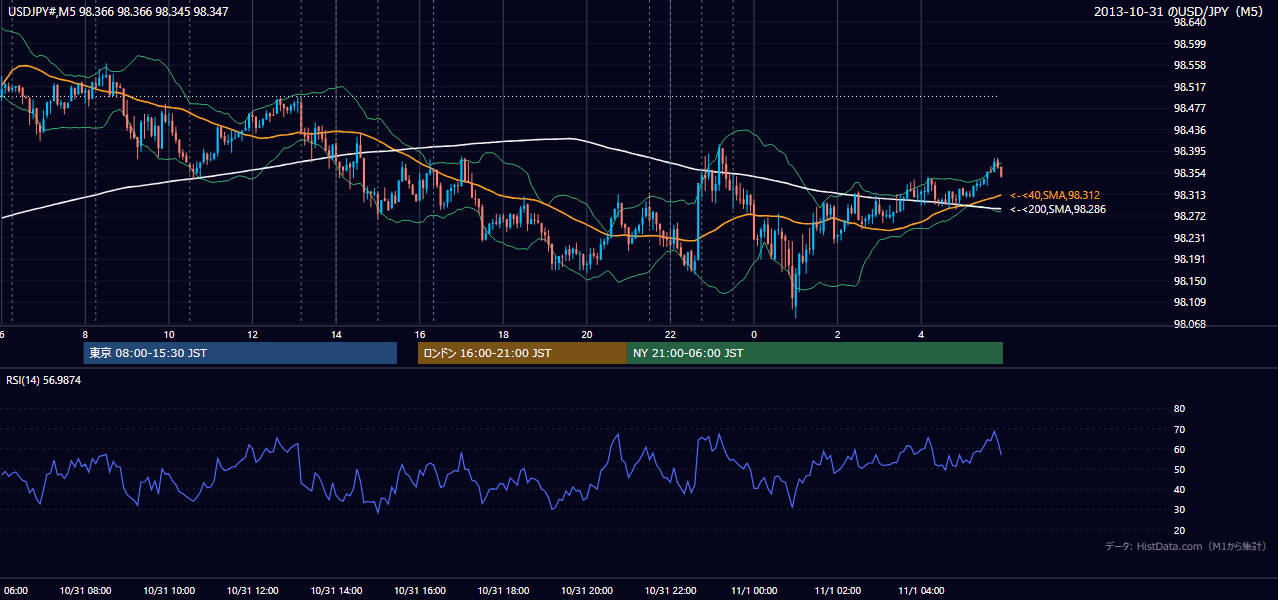This screenshot has height=600, width=1278.
Task: Click price axis label 98.272
Action: [x=1189, y=216]
